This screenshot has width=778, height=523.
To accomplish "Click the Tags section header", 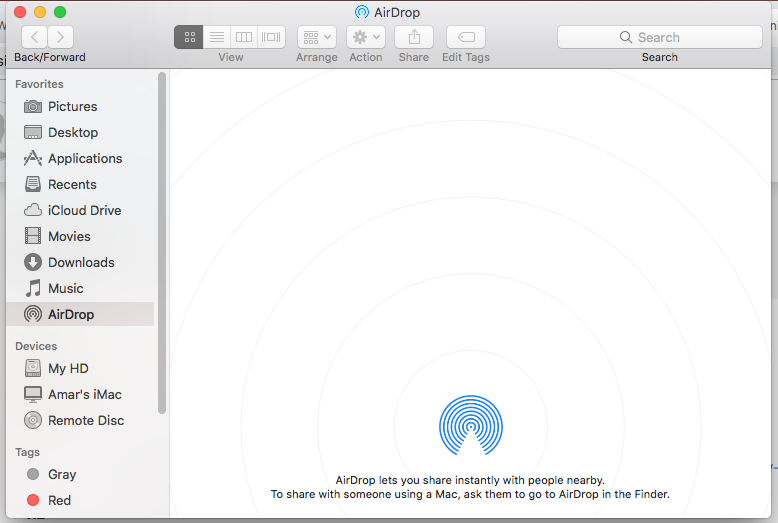I will [x=27, y=453].
